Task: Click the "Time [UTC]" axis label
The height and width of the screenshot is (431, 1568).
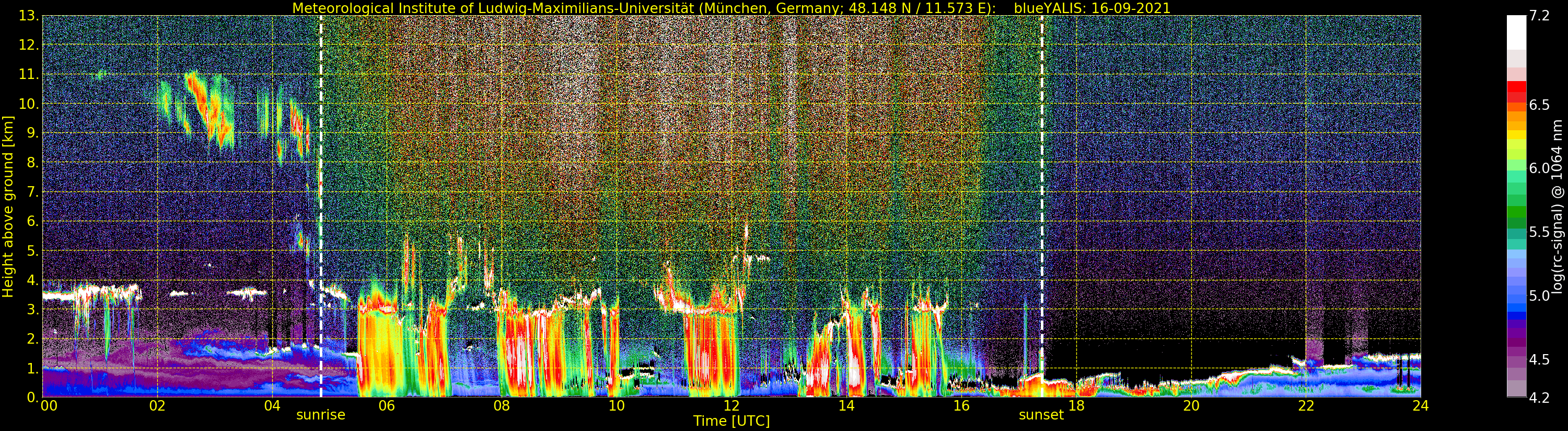Action: tap(731, 421)
